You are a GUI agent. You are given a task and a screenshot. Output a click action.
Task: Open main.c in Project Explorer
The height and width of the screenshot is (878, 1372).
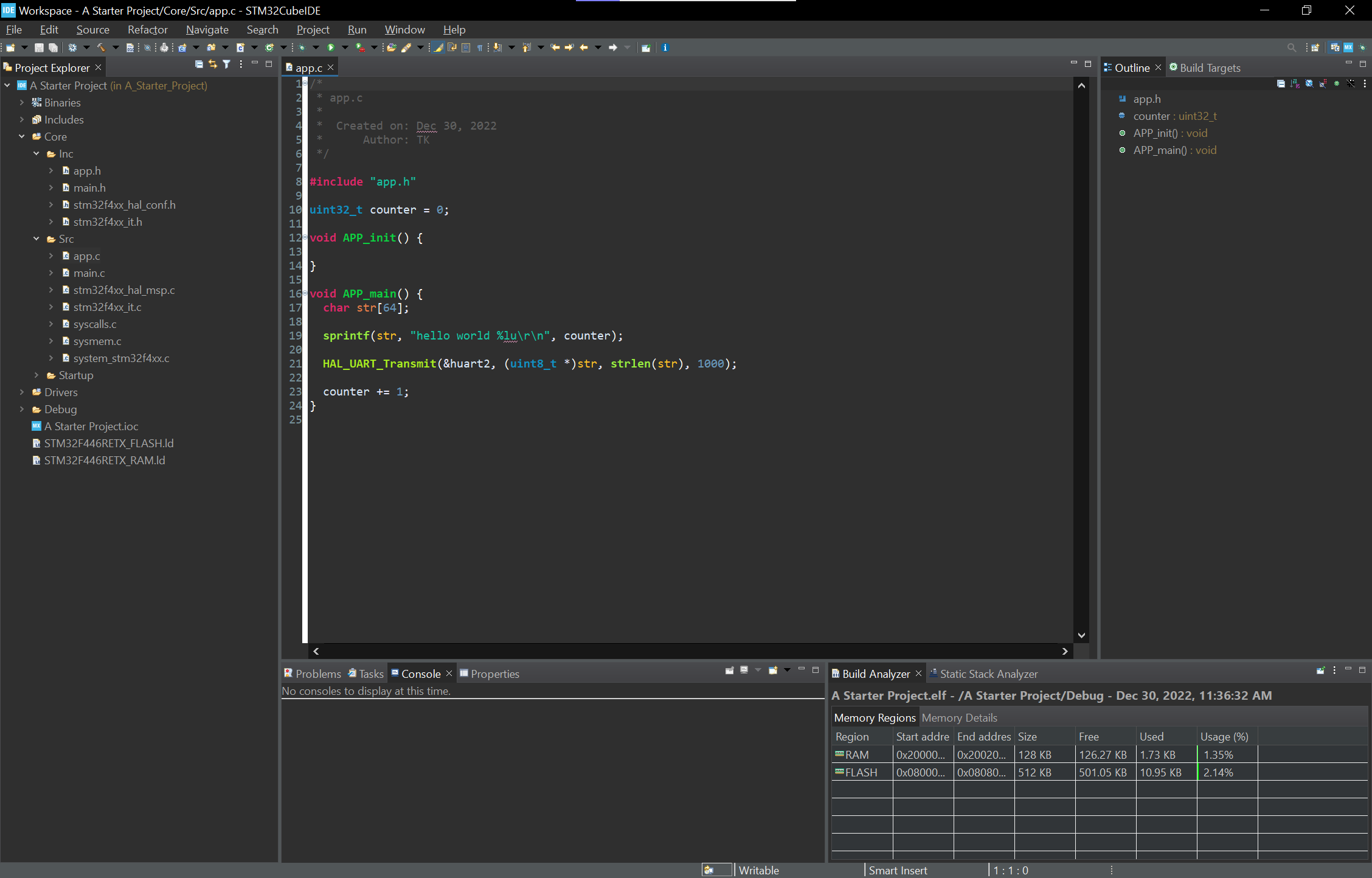89,273
